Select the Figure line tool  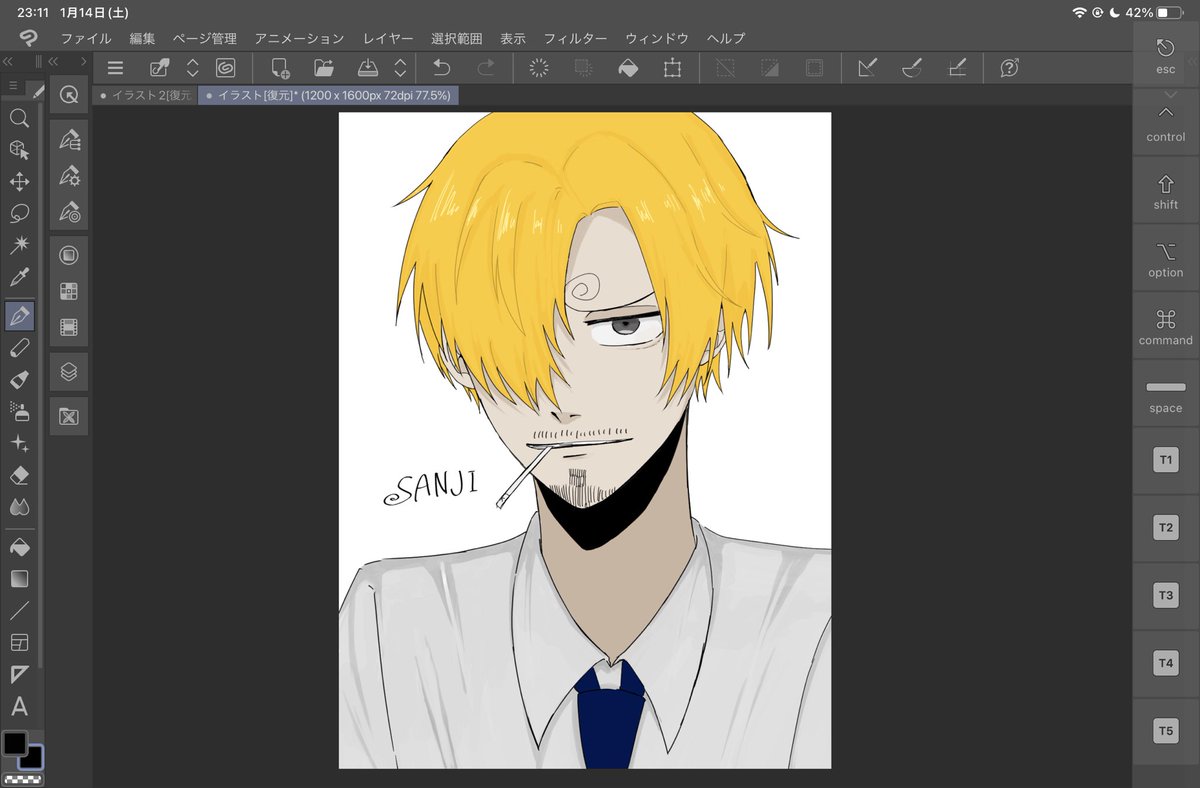point(19,610)
